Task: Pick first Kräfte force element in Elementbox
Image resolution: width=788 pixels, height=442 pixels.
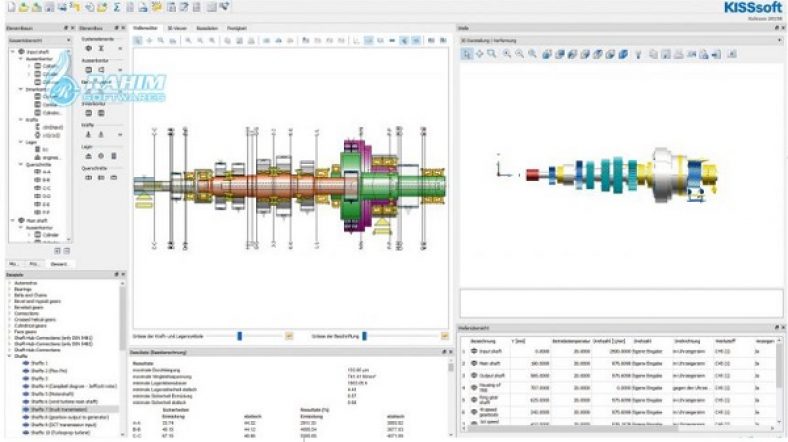Action: click(x=88, y=135)
